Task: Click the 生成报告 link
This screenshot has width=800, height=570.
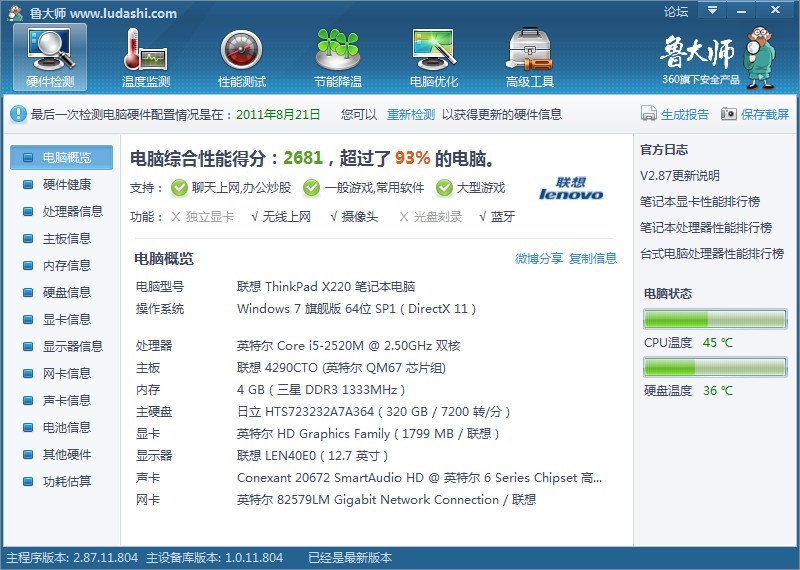Action: click(685, 114)
